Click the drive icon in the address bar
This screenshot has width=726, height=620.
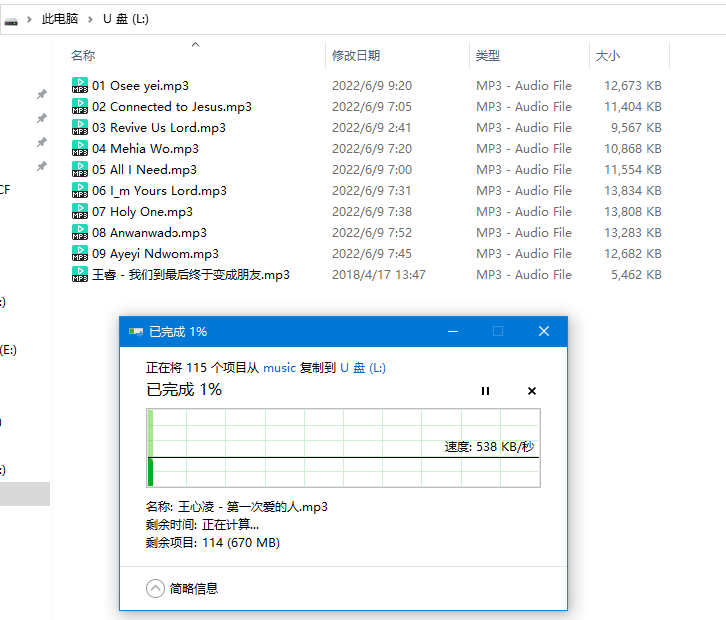tap(11, 21)
